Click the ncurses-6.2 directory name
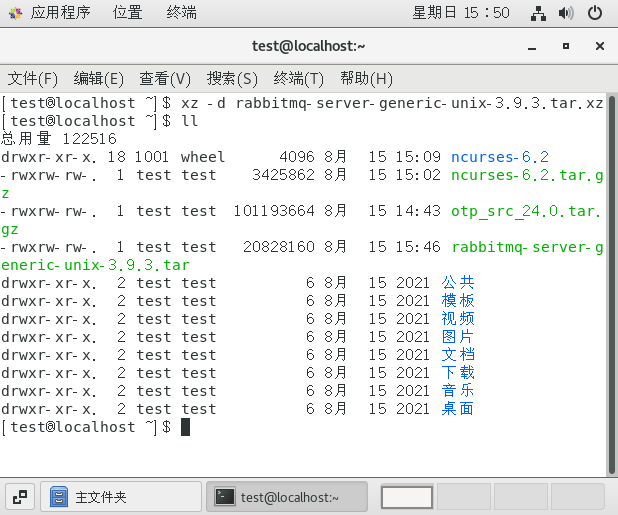This screenshot has width=618, height=515. pyautogui.click(x=500, y=157)
